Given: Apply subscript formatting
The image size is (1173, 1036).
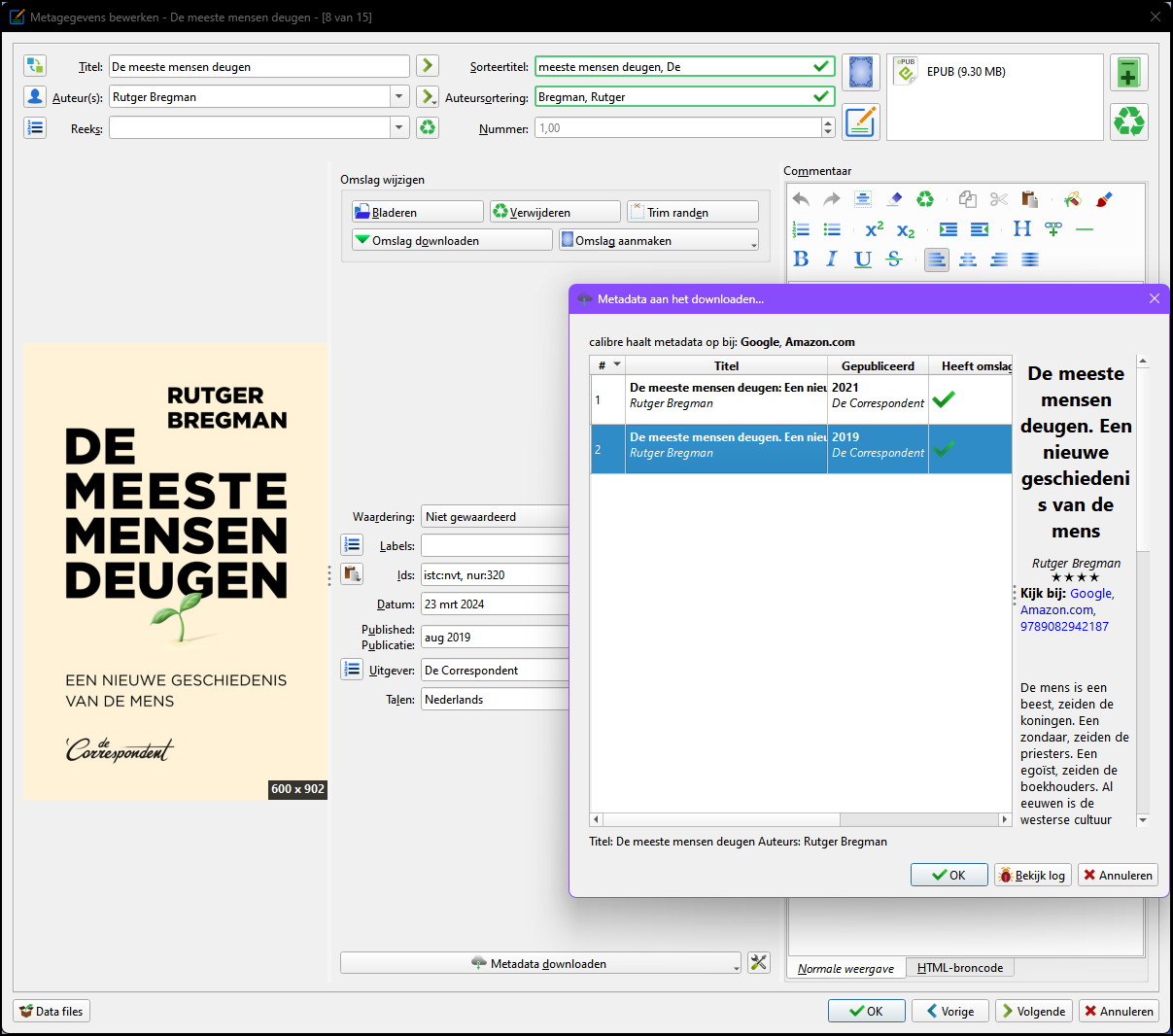Looking at the screenshot, I should tap(906, 229).
